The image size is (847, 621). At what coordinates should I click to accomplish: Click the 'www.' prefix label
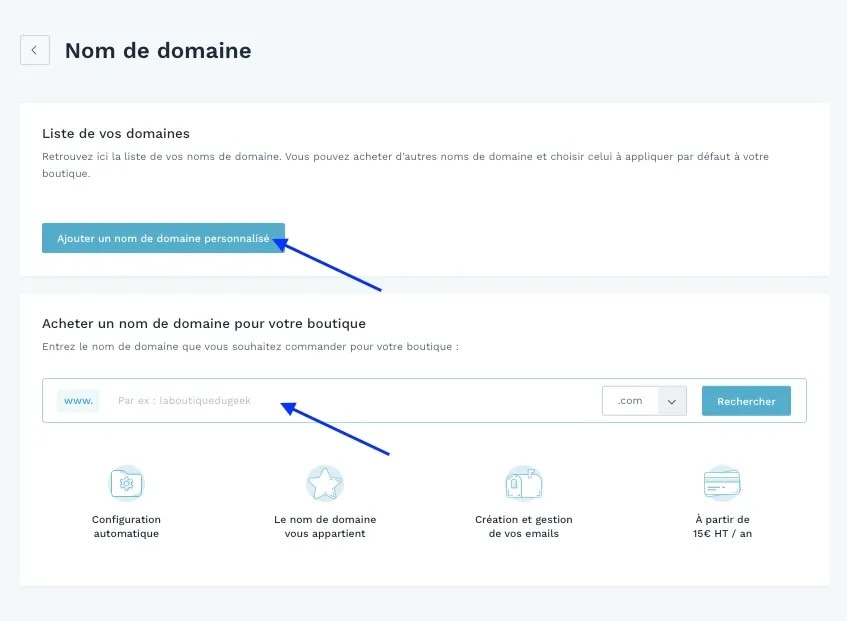pyautogui.click(x=78, y=401)
